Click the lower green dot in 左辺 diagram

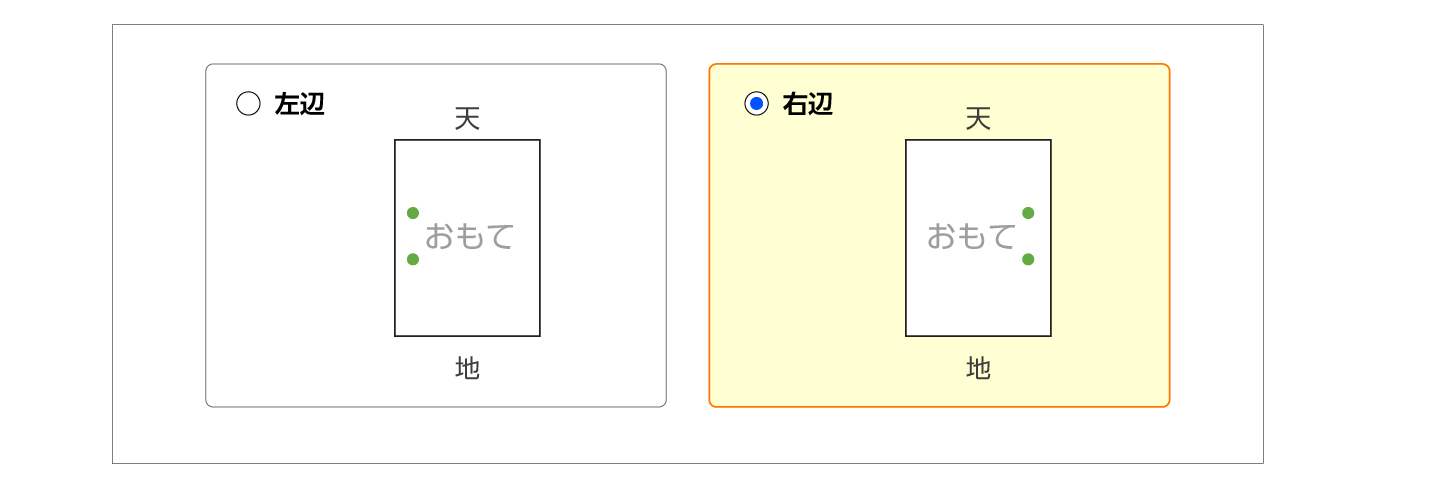[413, 259]
